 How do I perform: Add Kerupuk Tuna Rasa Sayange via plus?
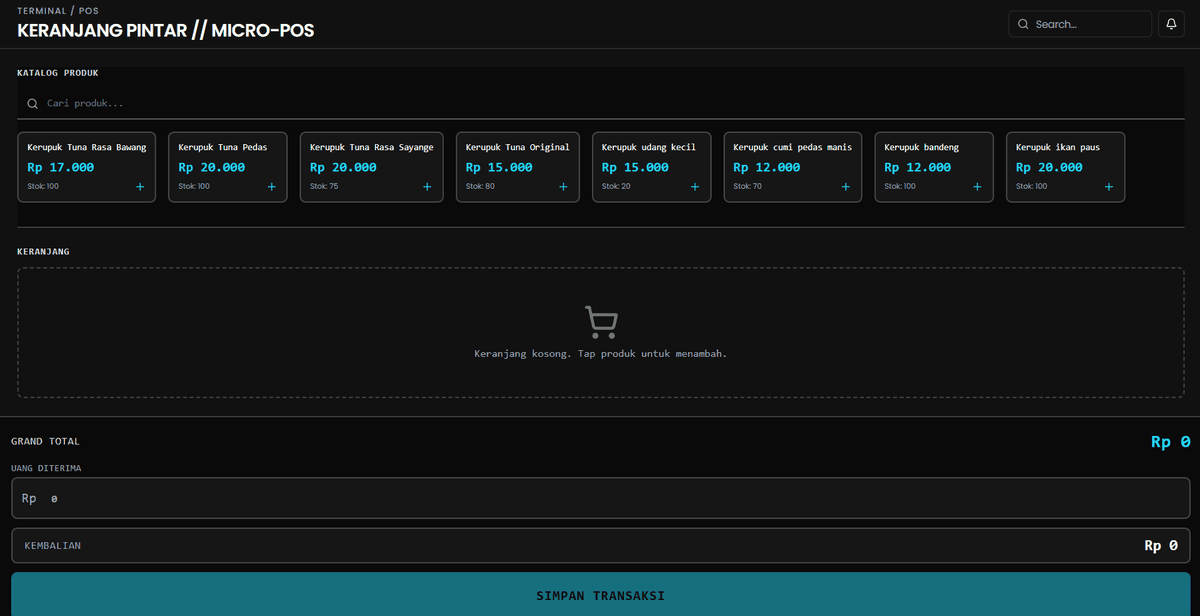click(427, 187)
